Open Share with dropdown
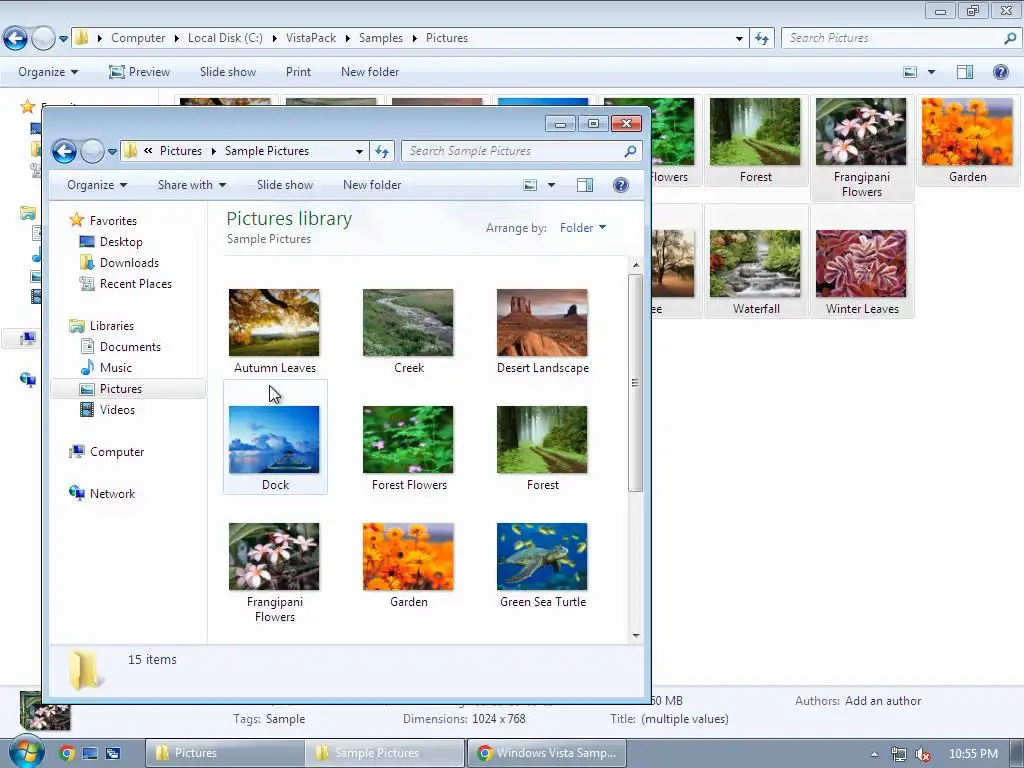Screen dimensions: 1024x768 coord(192,185)
